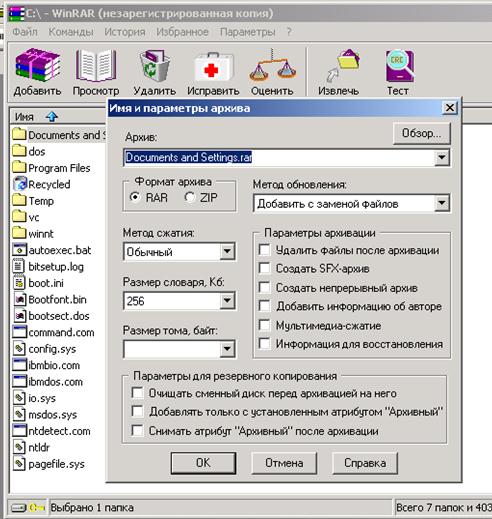Expand the Размер словаря dropdown
Viewport: 492px width, 519px height.
[227, 300]
